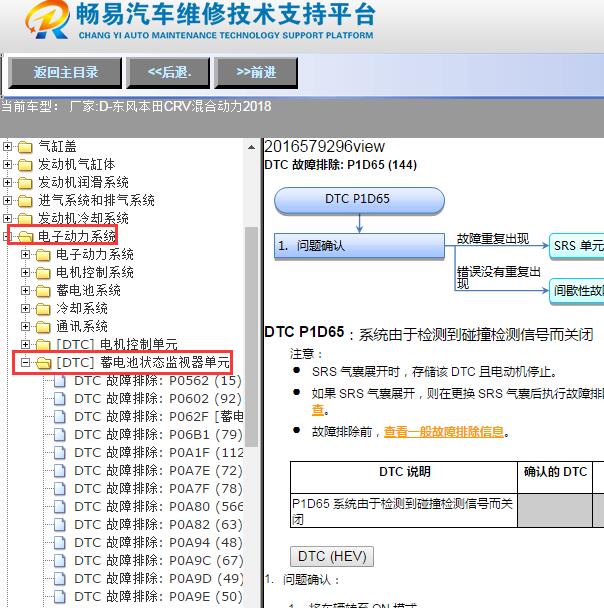
Task: Click the P0A9C (67) document icon
Action: click(x=59, y=560)
